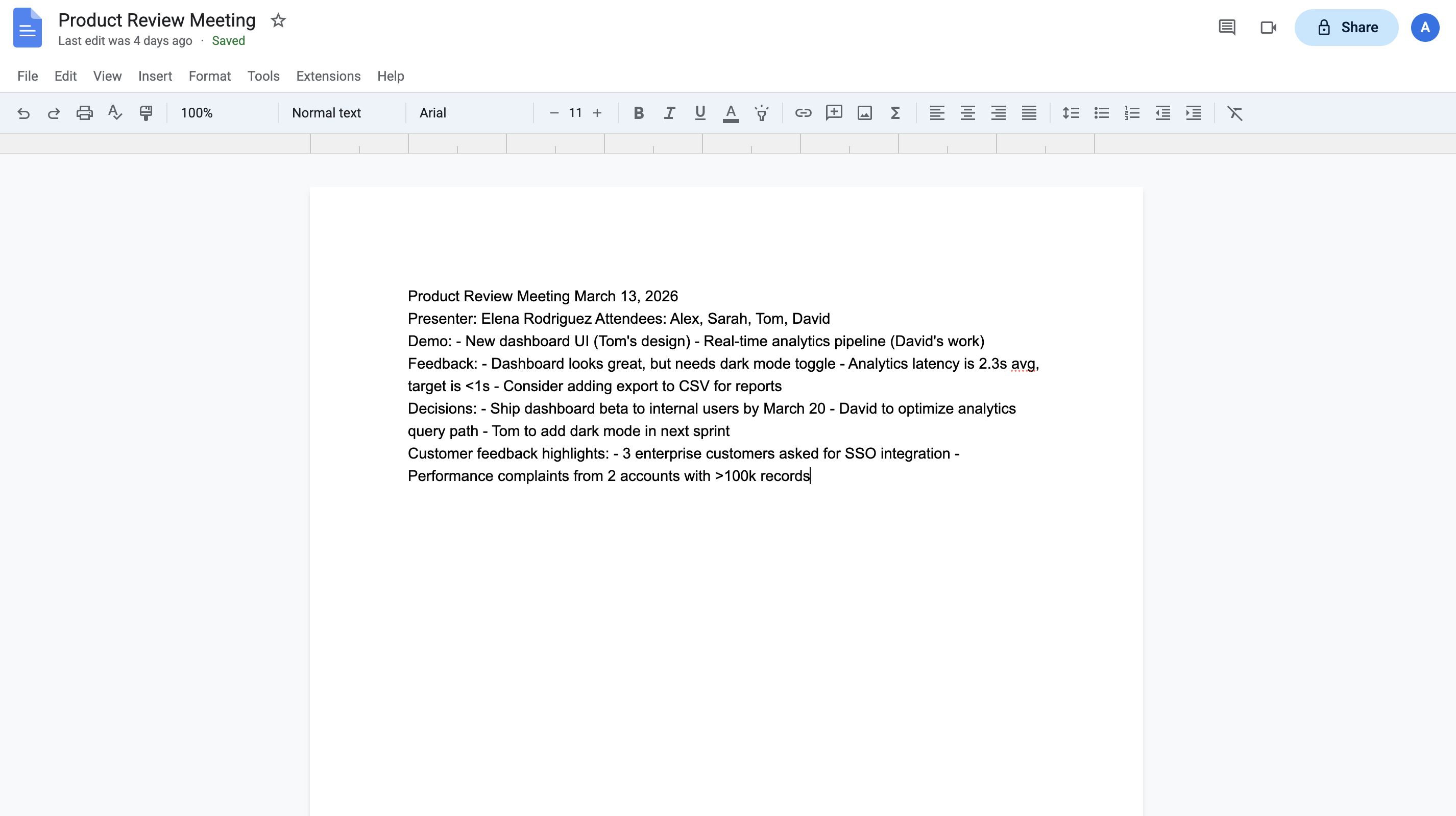Toggle bulleted list
This screenshot has width=1456, height=816.
pyautogui.click(x=1101, y=112)
